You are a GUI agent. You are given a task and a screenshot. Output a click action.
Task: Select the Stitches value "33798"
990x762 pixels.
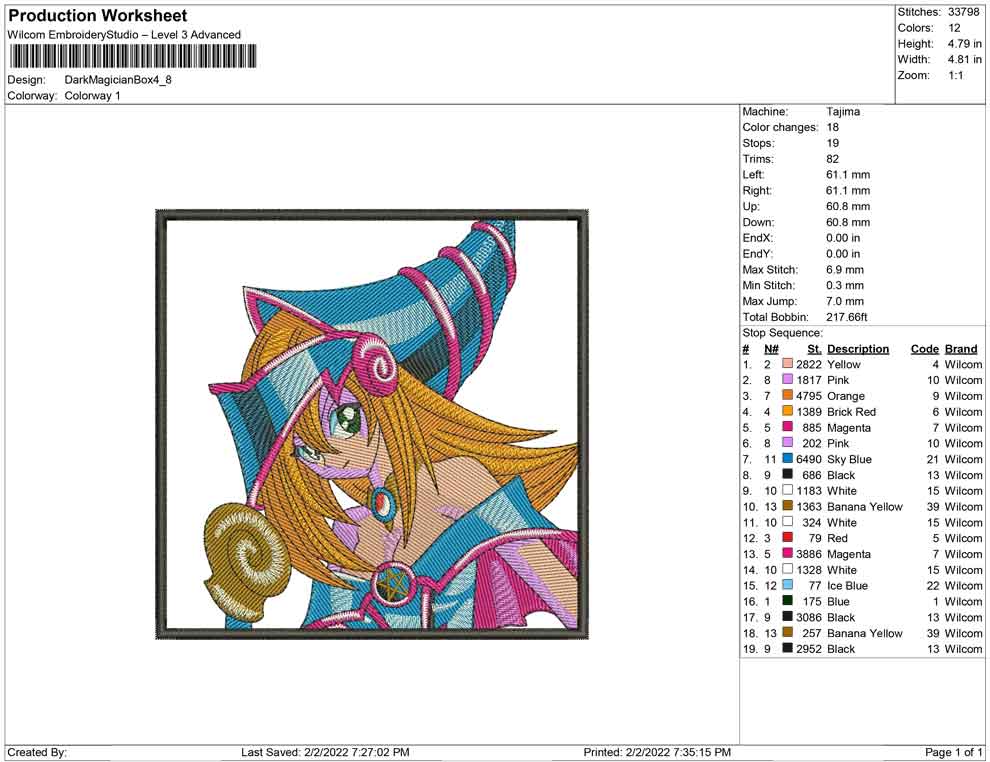point(963,12)
